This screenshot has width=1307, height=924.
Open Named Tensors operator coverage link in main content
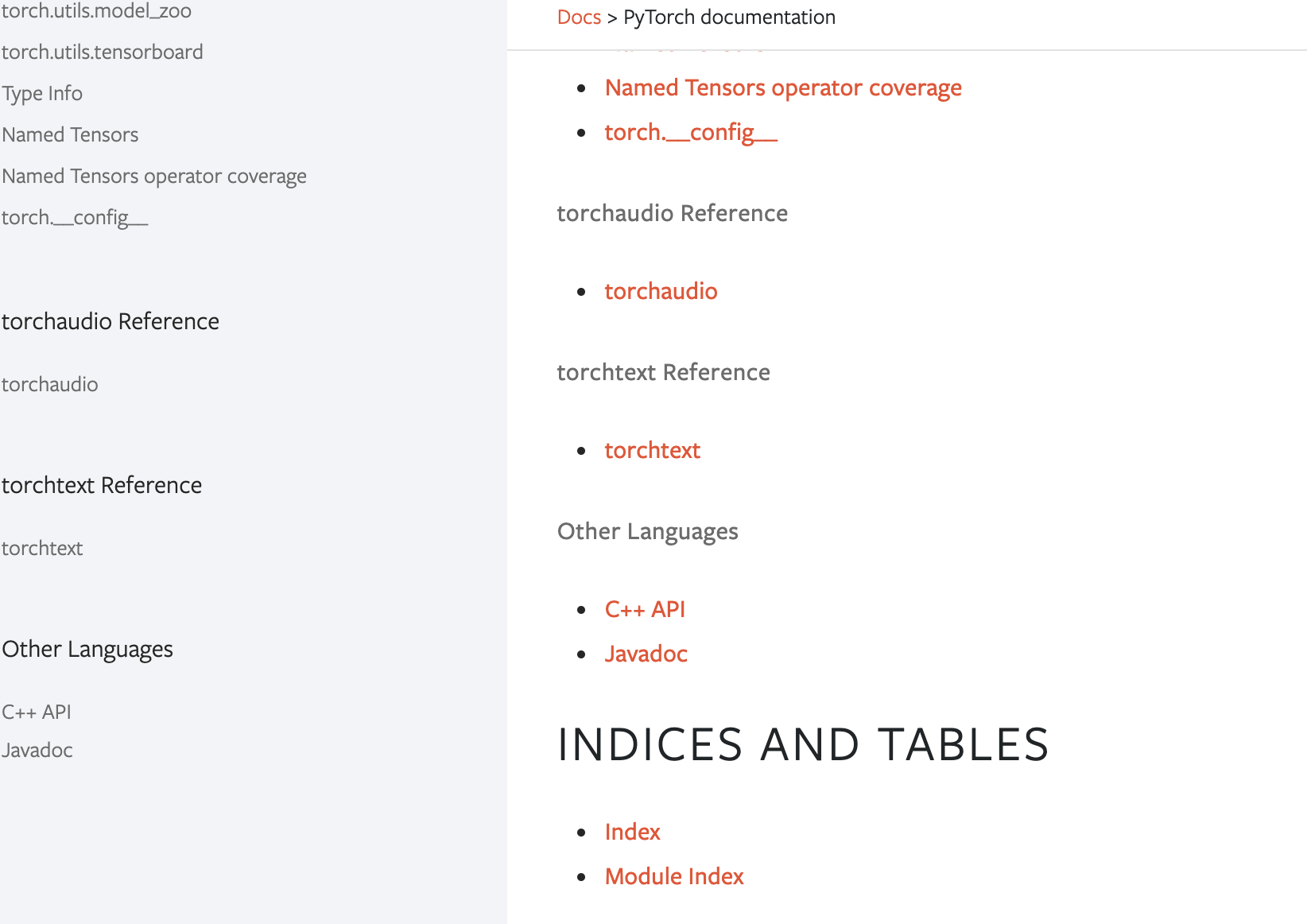point(783,87)
